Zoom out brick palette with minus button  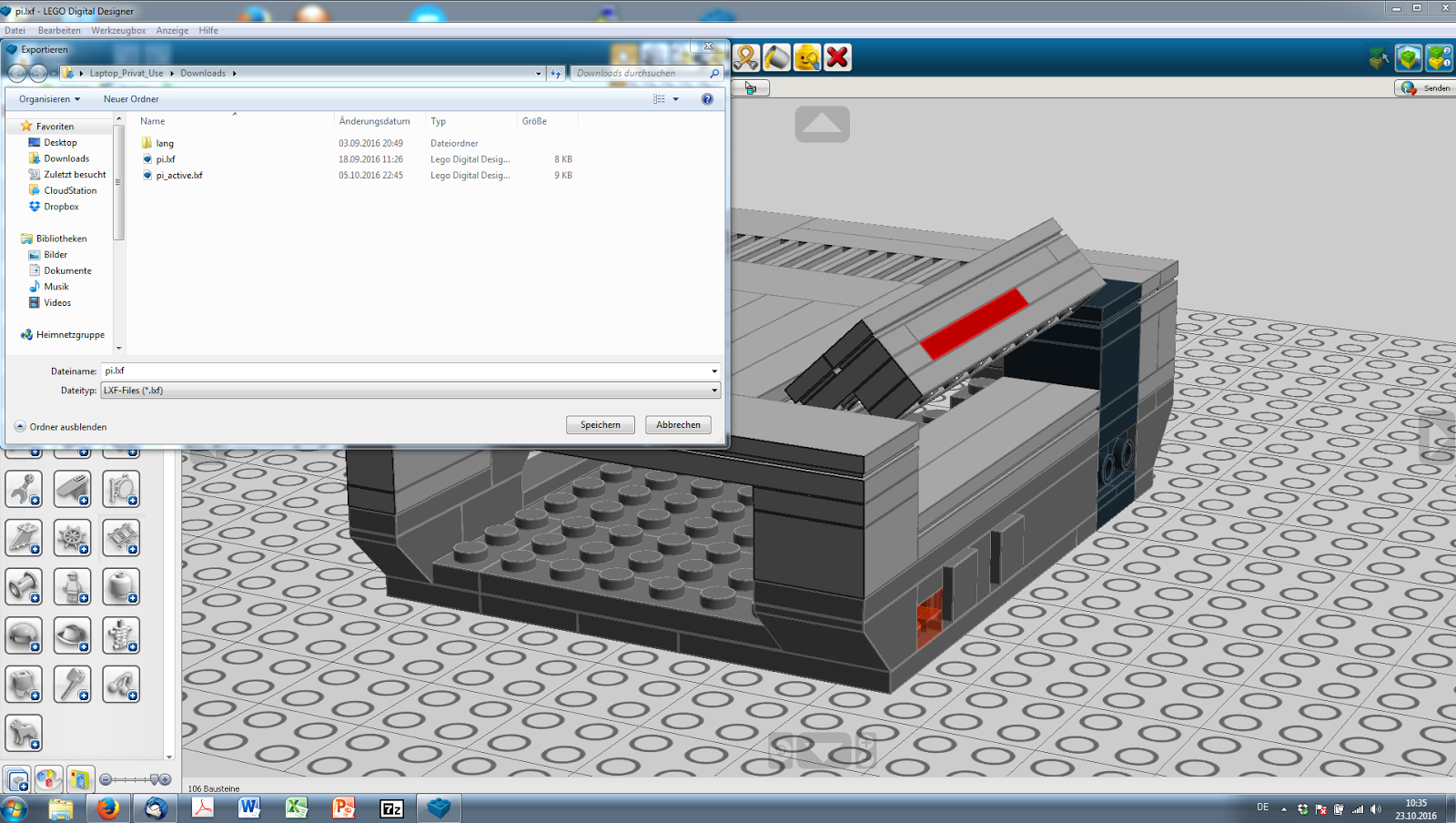(106, 779)
